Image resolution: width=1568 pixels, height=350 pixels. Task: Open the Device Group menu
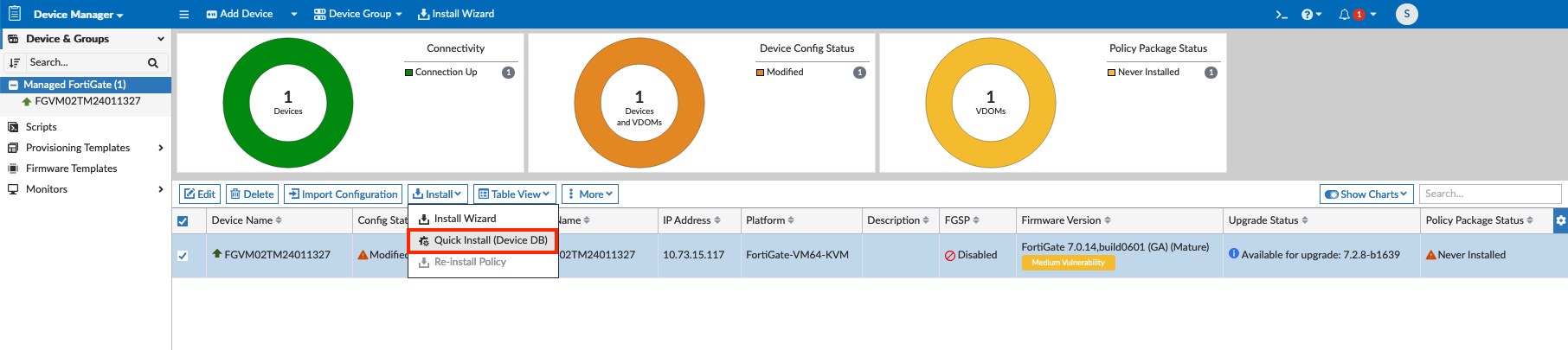point(358,14)
